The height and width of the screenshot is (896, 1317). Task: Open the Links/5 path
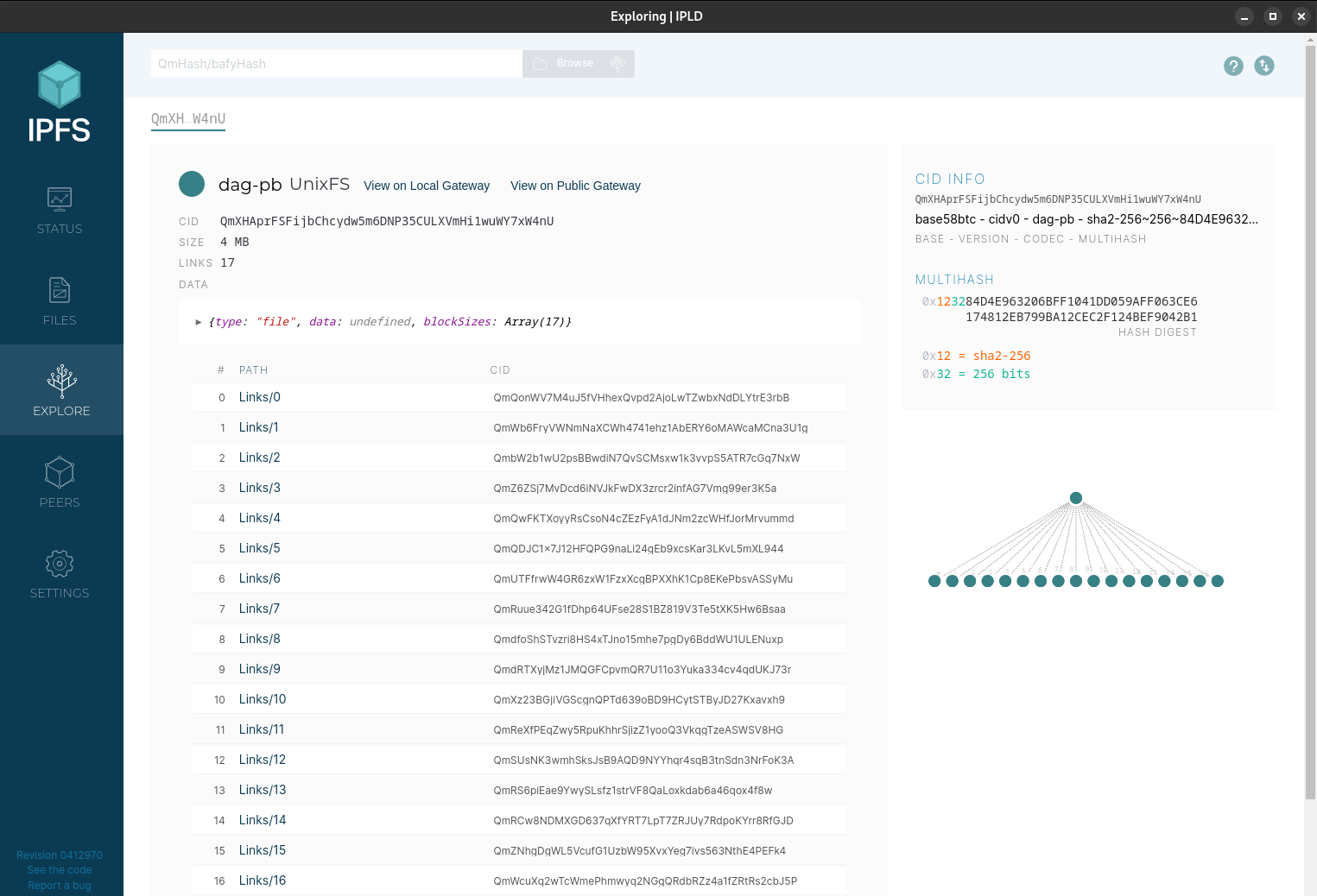tap(260, 548)
